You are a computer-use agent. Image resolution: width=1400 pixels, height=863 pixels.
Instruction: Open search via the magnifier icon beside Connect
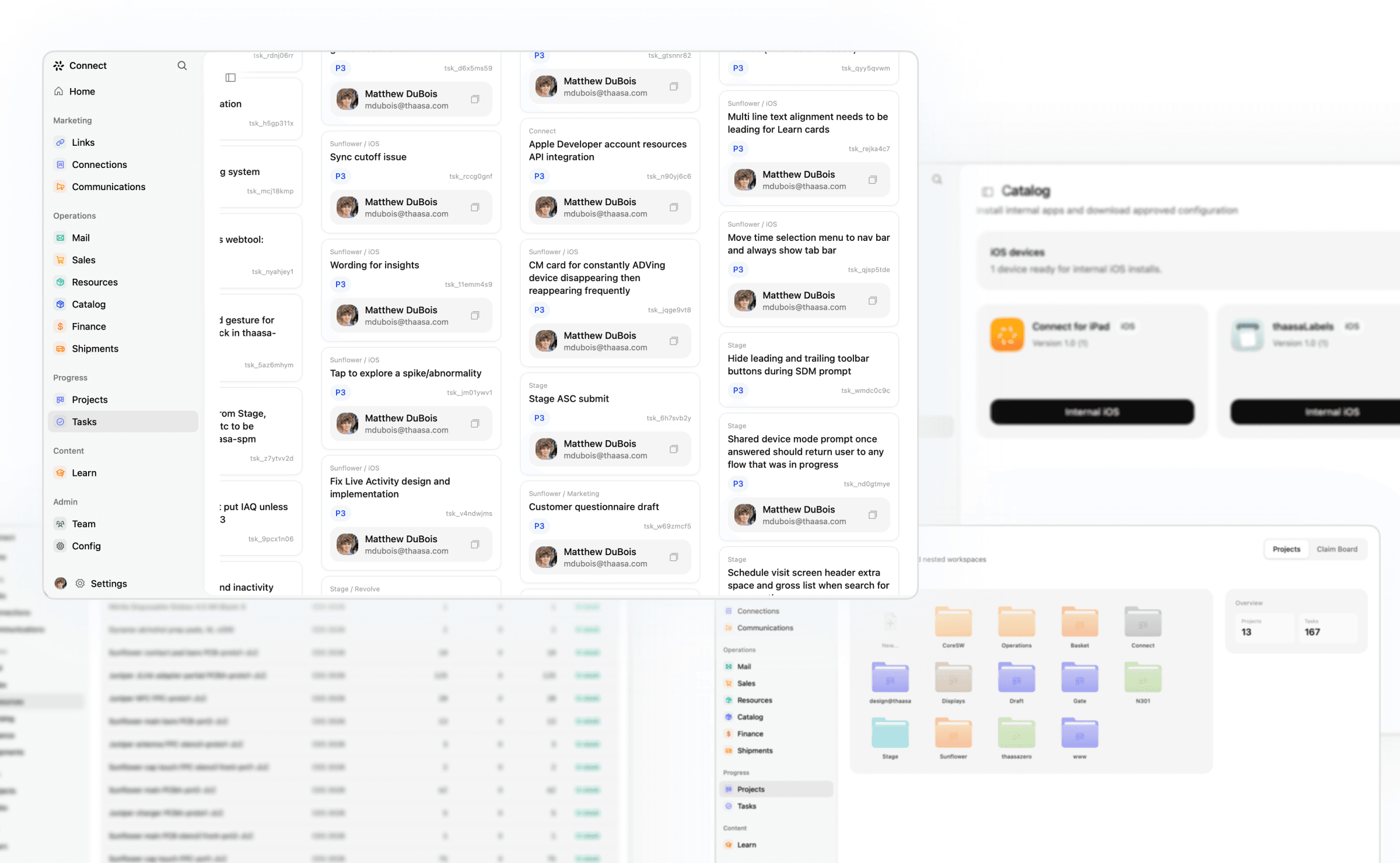coord(182,65)
